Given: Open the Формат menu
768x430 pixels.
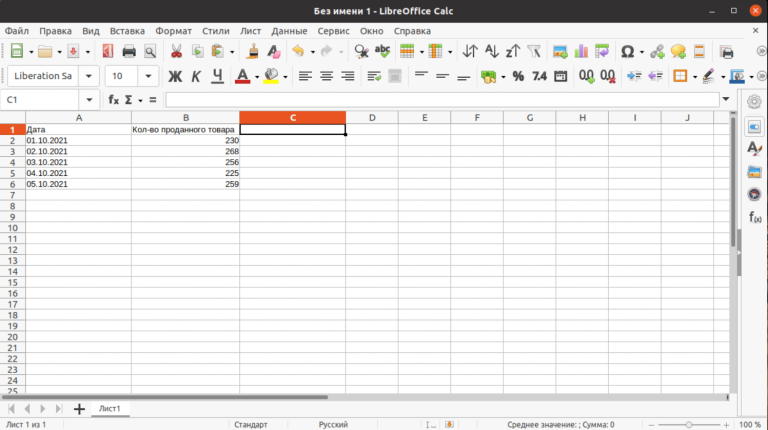Looking at the screenshot, I should (173, 31).
